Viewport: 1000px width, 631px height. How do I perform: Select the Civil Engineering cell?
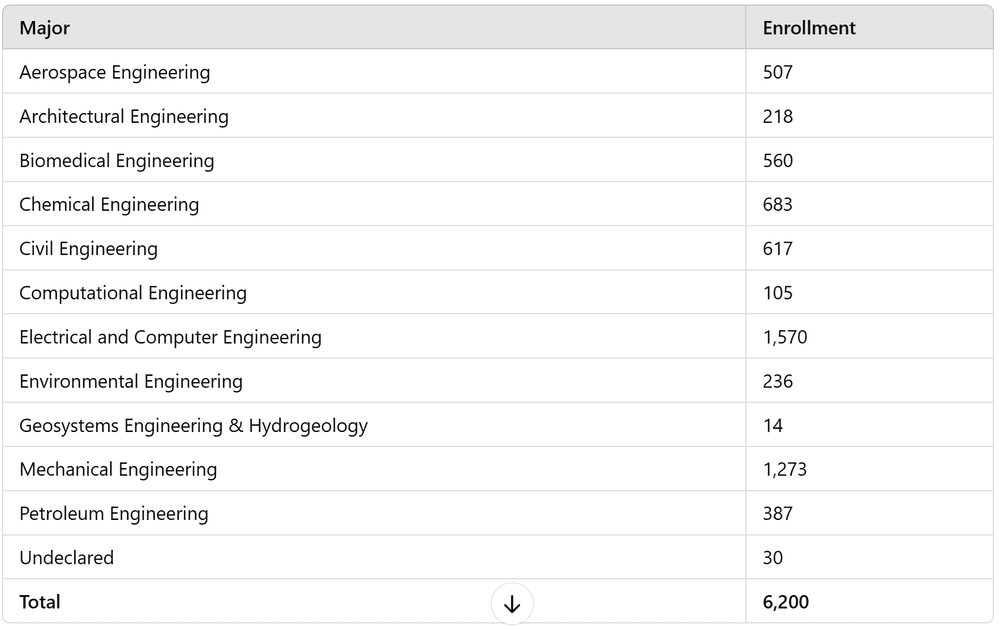(x=374, y=248)
